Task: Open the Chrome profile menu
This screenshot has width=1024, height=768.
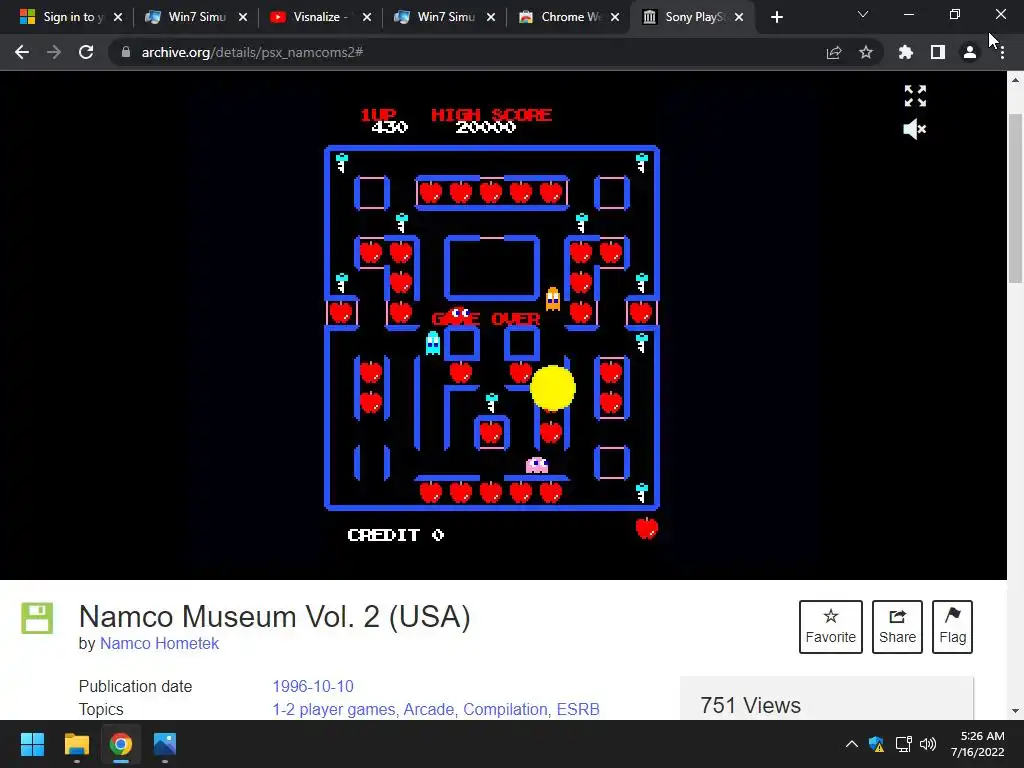Action: point(970,52)
